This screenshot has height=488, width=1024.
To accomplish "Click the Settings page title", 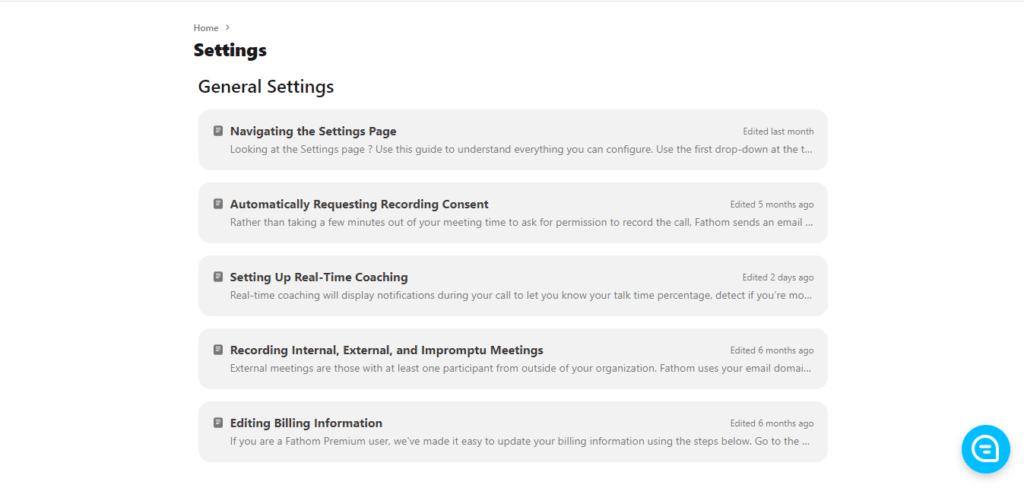I will click(230, 50).
